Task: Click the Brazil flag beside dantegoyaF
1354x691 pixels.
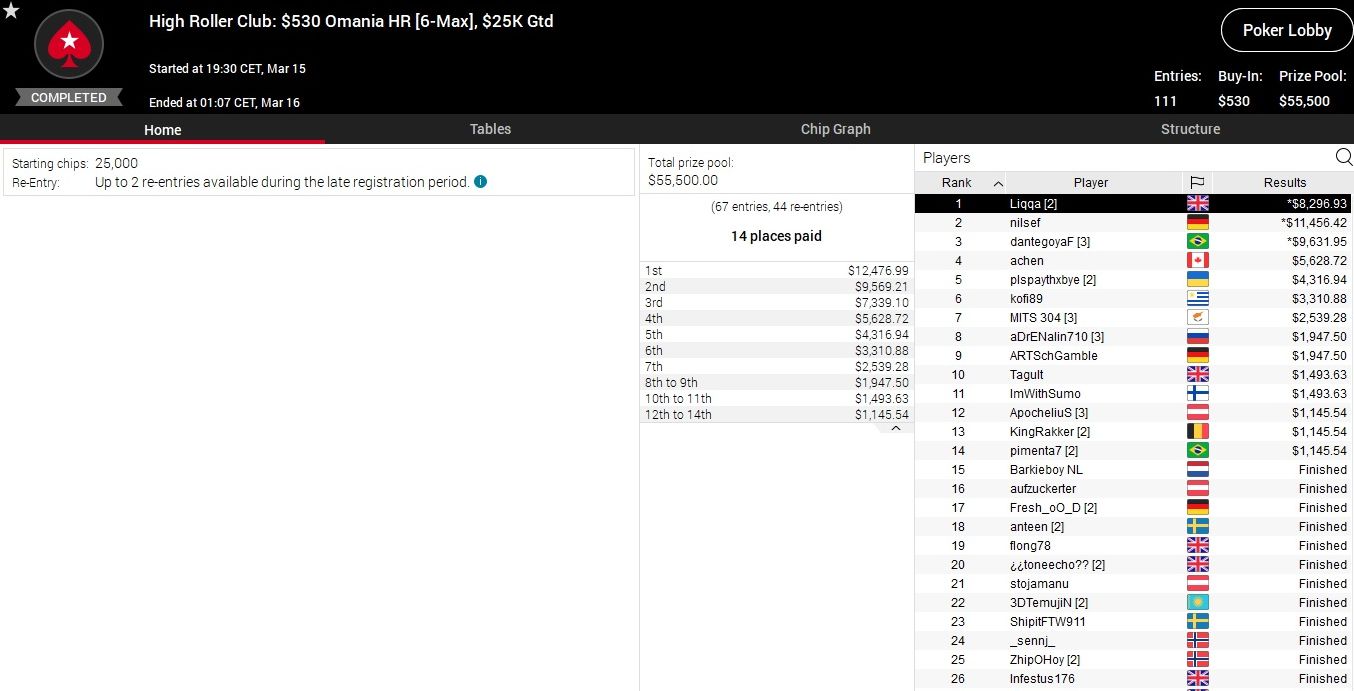Action: pyautogui.click(x=1197, y=242)
